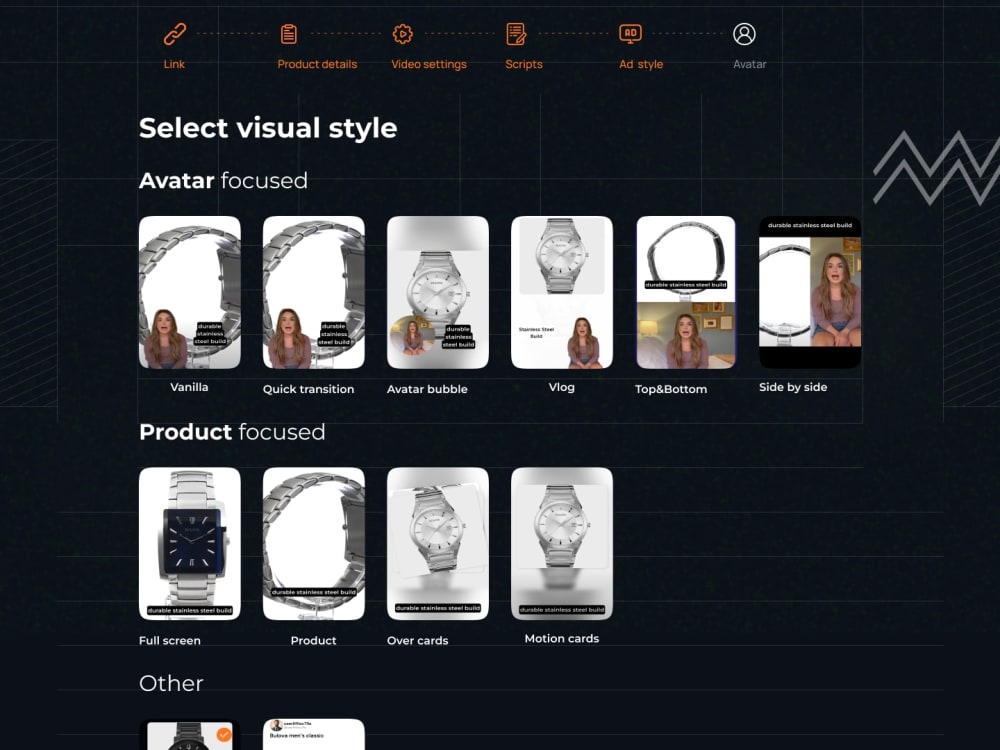Click the Vlog caption text
Viewport: 1000px width, 750px height.
point(562,387)
